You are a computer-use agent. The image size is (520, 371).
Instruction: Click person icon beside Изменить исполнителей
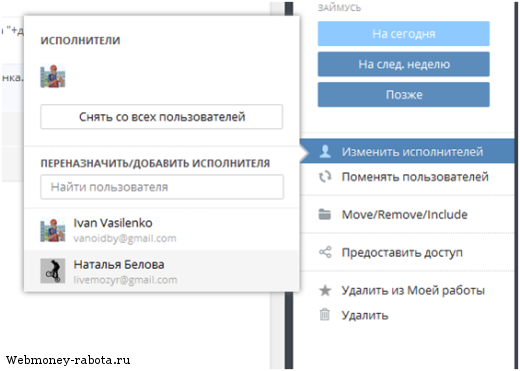point(325,151)
